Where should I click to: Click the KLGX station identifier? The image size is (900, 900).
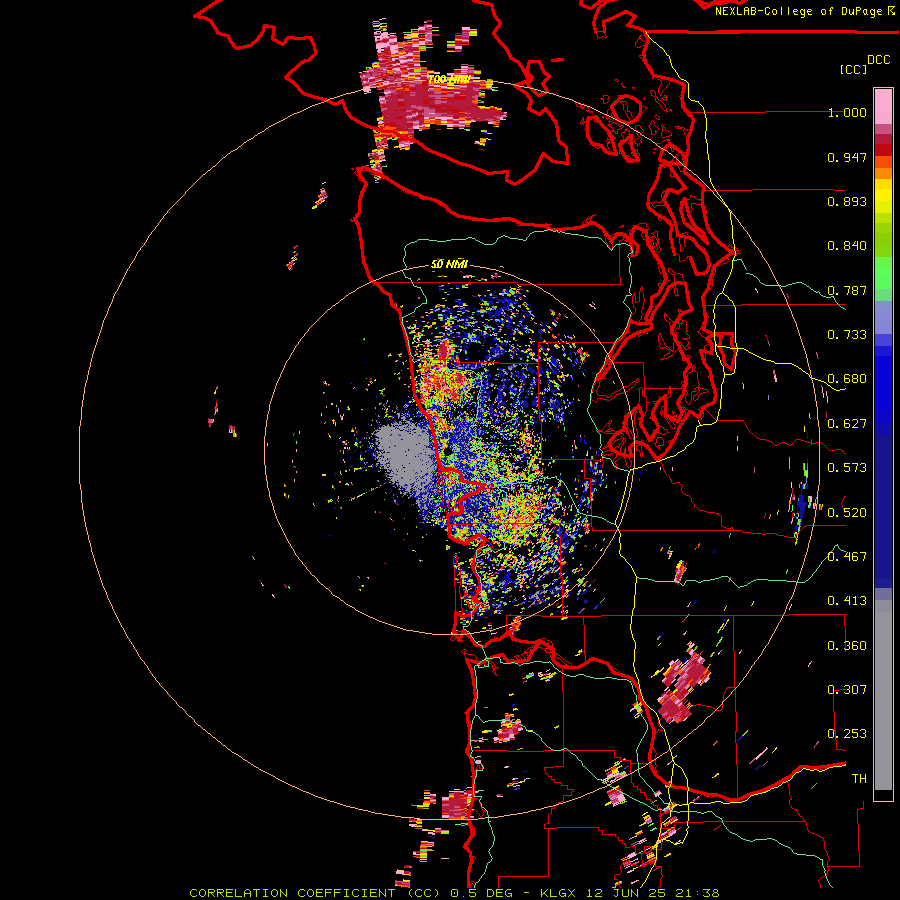(557, 893)
